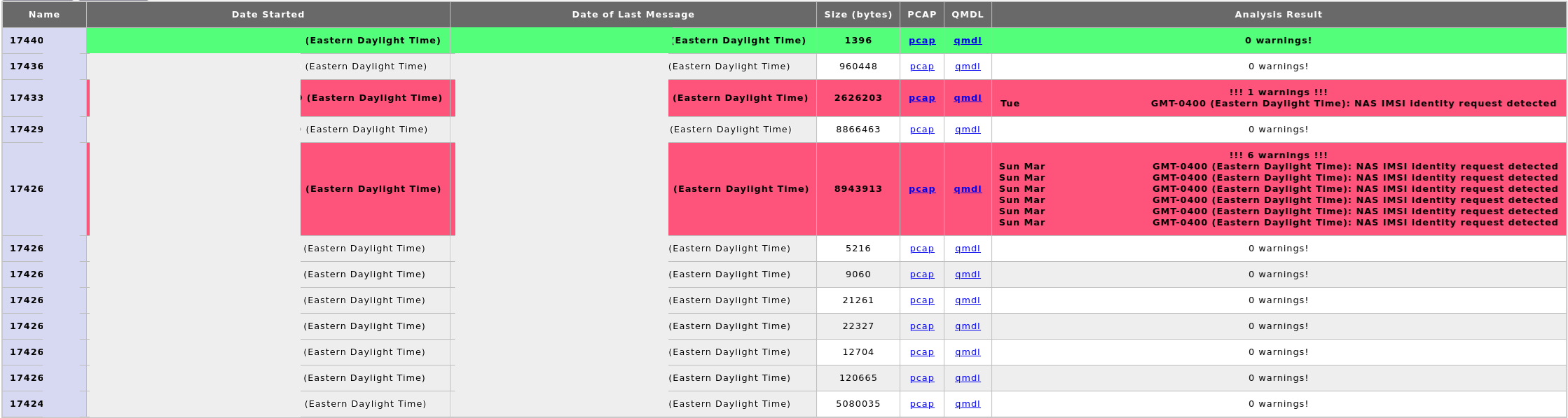Download pcap for the 6-warnings row
The width and height of the screenshot is (1568, 418).
921,189
